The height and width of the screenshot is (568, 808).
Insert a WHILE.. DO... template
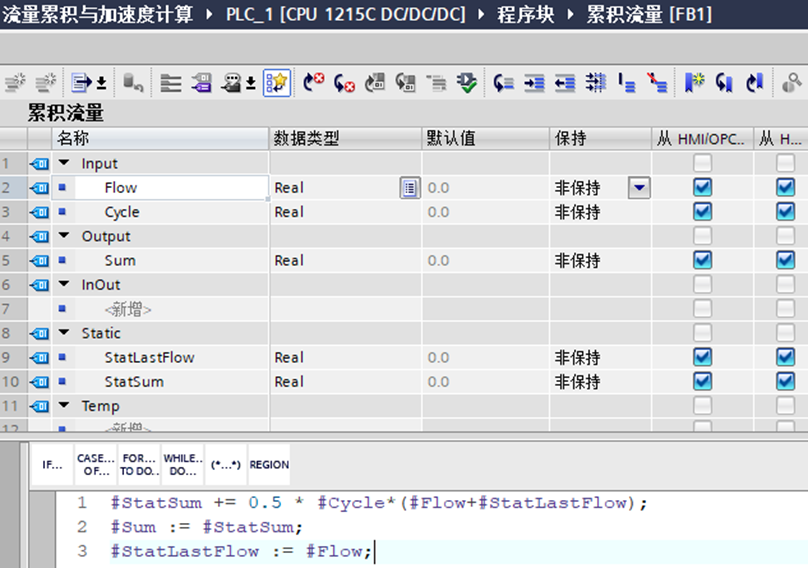click(183, 464)
